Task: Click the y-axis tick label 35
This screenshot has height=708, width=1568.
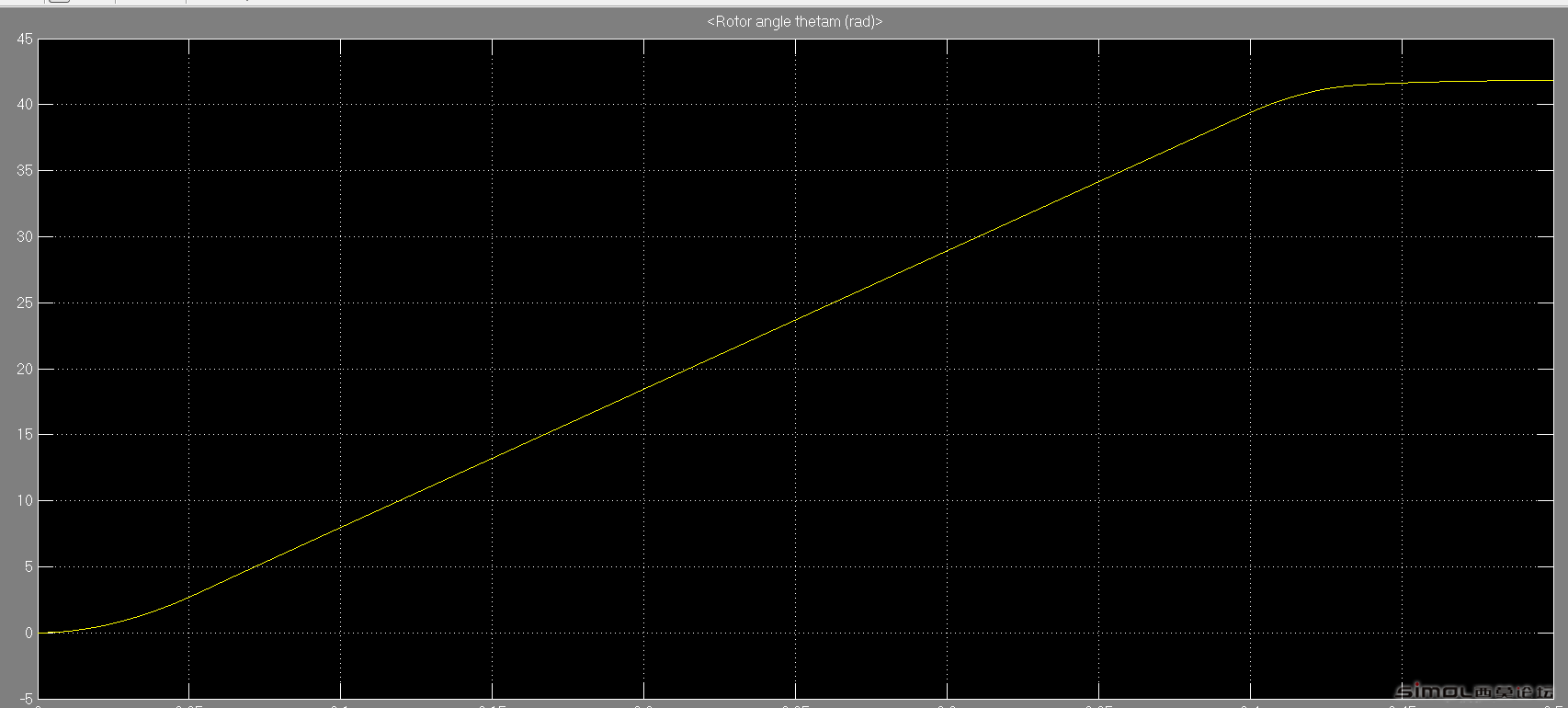Action: (24, 171)
